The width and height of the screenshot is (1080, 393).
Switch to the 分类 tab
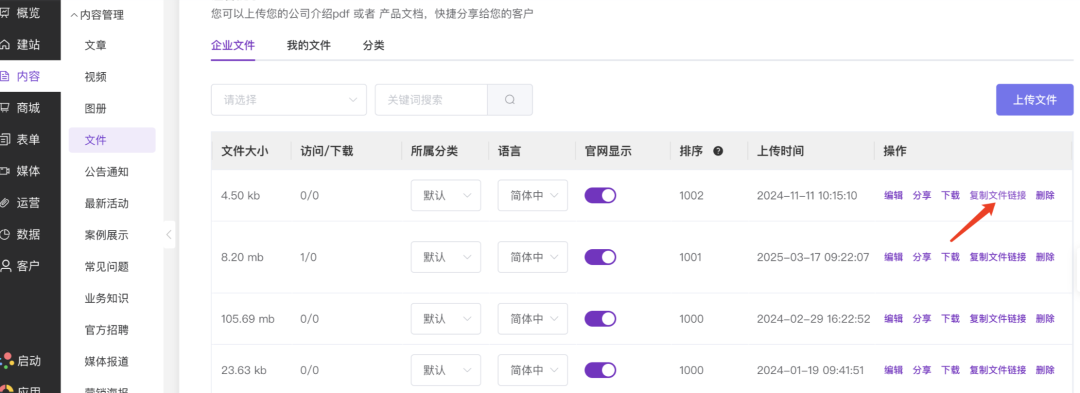click(x=373, y=46)
